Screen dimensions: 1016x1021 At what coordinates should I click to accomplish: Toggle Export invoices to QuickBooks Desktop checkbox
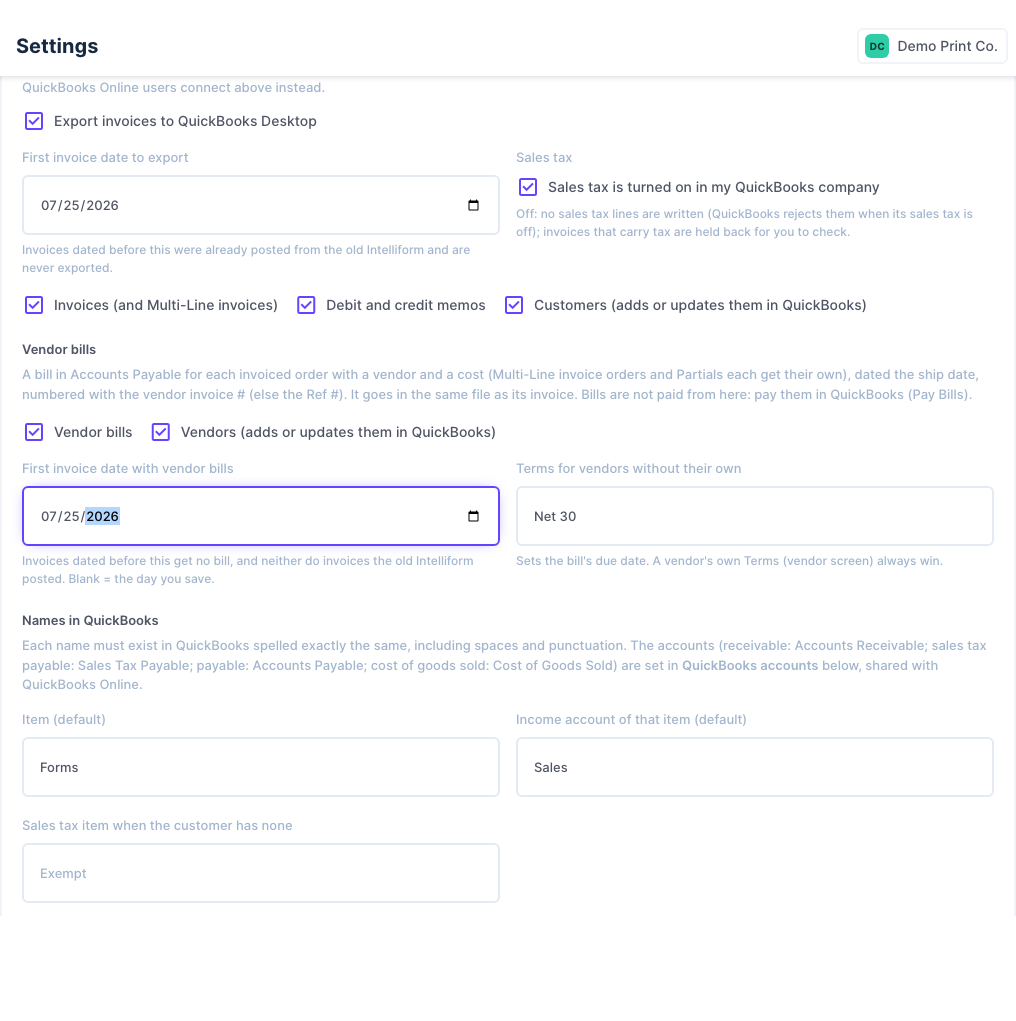[34, 121]
